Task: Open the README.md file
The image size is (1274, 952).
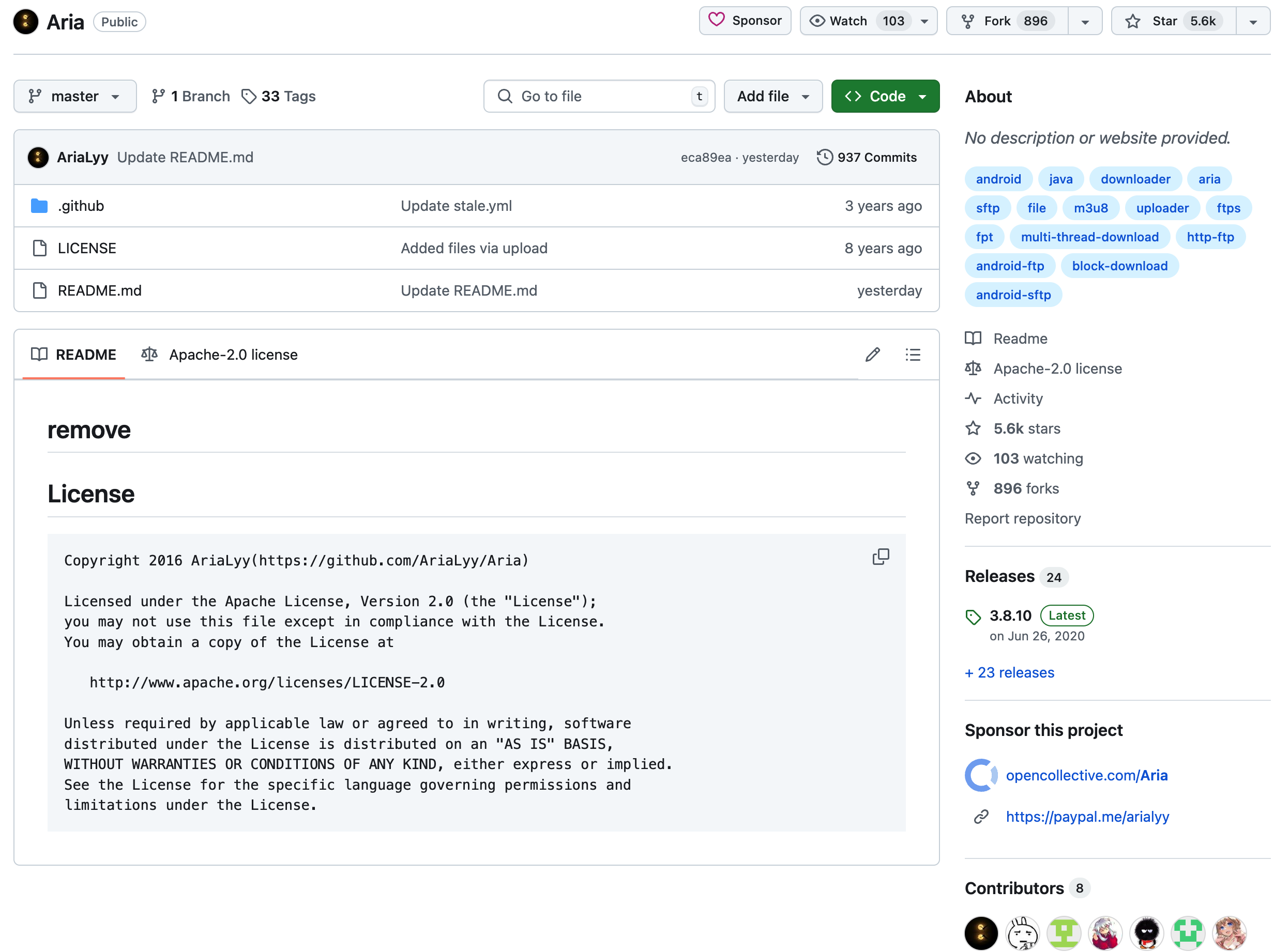Action: coord(100,290)
